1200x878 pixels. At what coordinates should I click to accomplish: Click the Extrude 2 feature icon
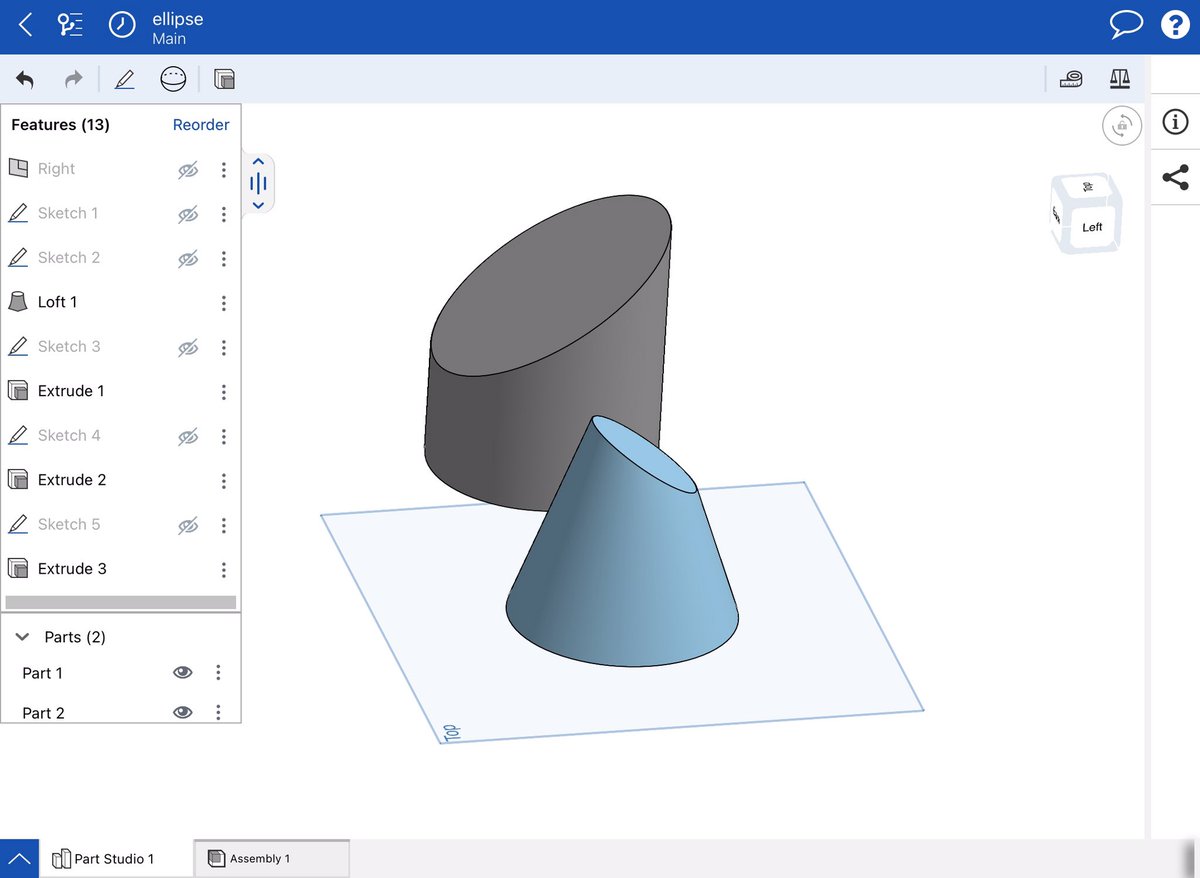coord(18,480)
